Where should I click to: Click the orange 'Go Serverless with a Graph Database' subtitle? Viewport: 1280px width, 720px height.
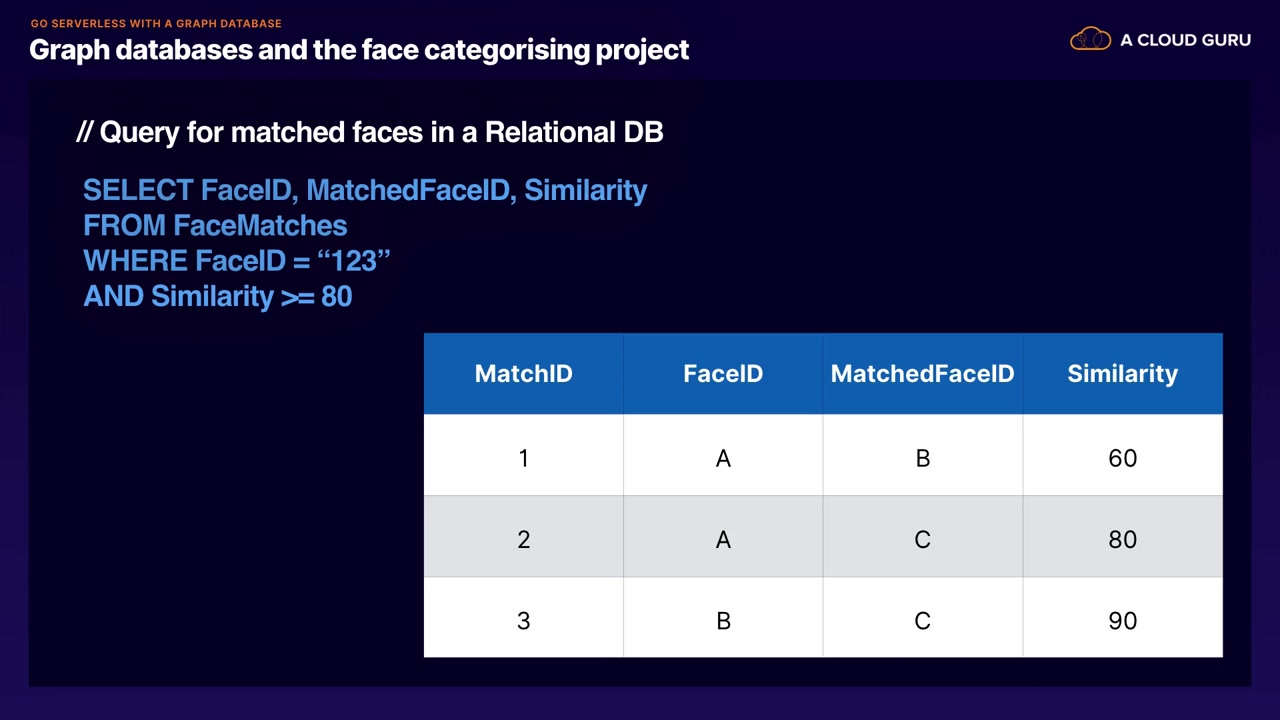(156, 23)
